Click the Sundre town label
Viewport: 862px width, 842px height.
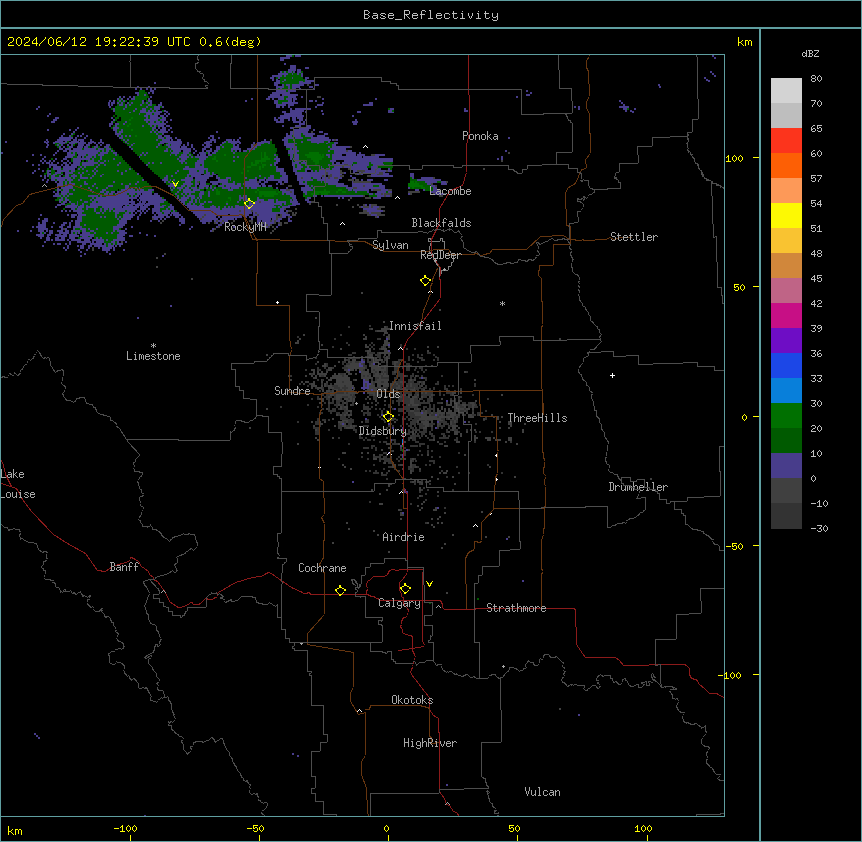point(292,391)
